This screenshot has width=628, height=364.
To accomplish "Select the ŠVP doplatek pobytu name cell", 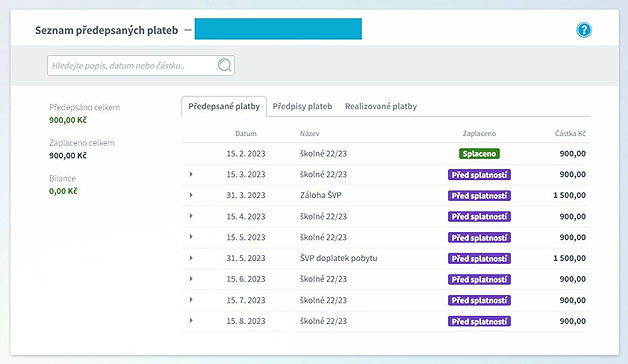I will pyautogui.click(x=338, y=258).
